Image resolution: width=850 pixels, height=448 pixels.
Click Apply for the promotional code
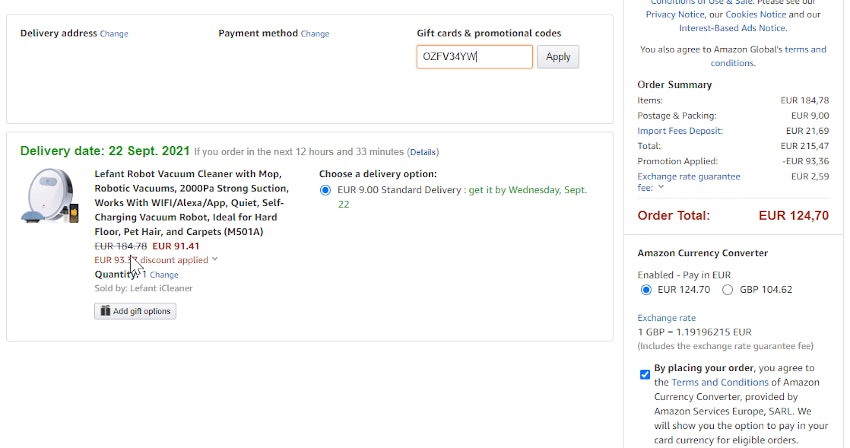[558, 57]
